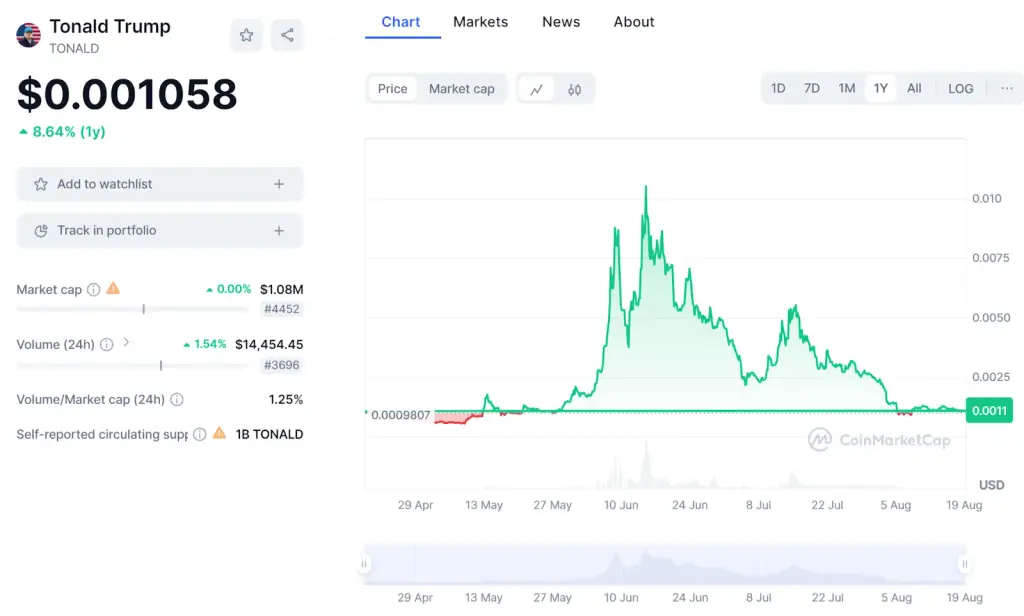Click the left handle of the range selector
Screen dimensions: 1024x616
click(364, 563)
